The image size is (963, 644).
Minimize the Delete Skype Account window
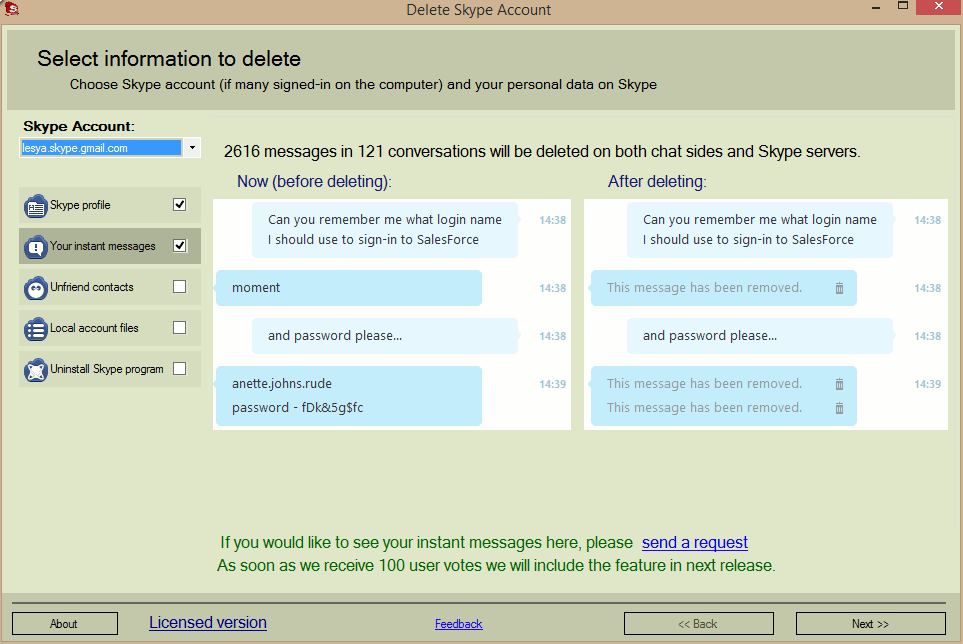[x=876, y=7]
